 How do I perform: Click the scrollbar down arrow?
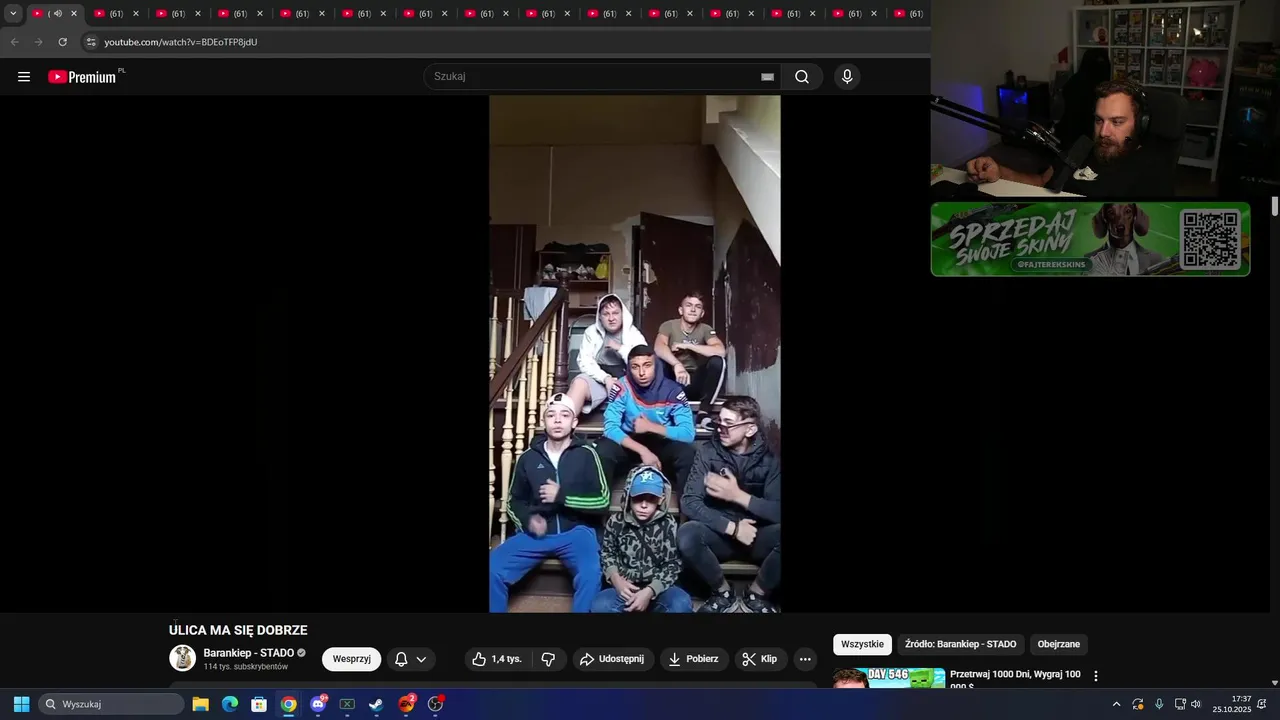1274,683
